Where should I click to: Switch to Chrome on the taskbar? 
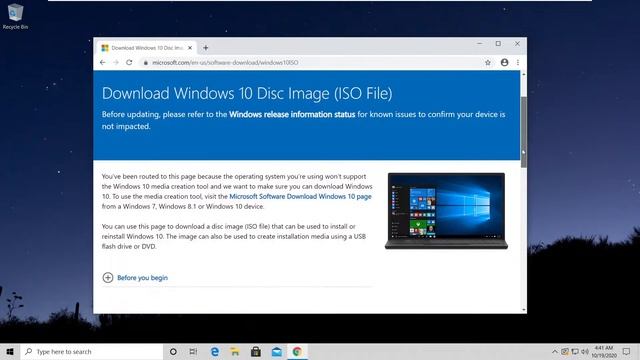click(297, 351)
